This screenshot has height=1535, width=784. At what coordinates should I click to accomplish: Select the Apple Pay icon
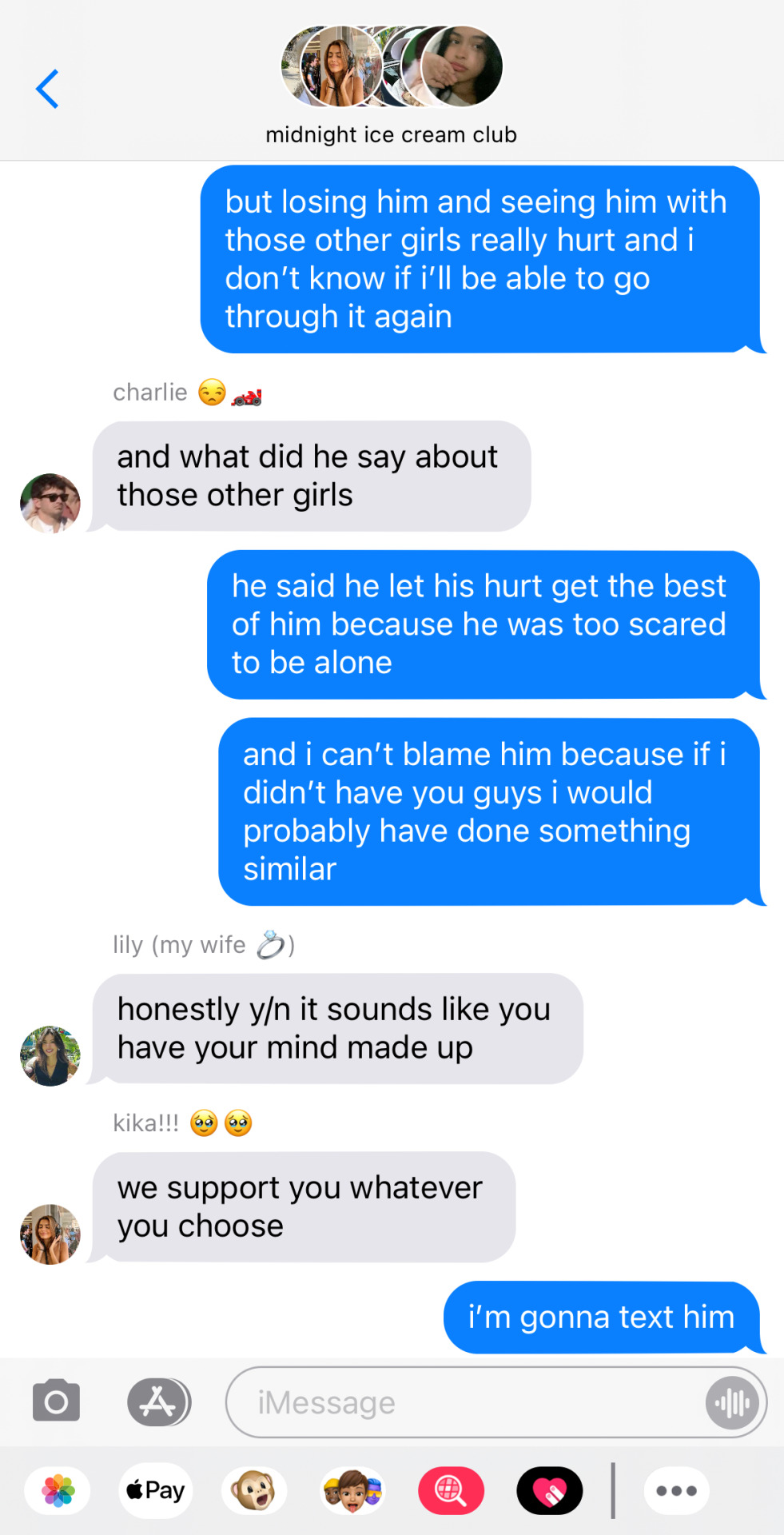156,1490
